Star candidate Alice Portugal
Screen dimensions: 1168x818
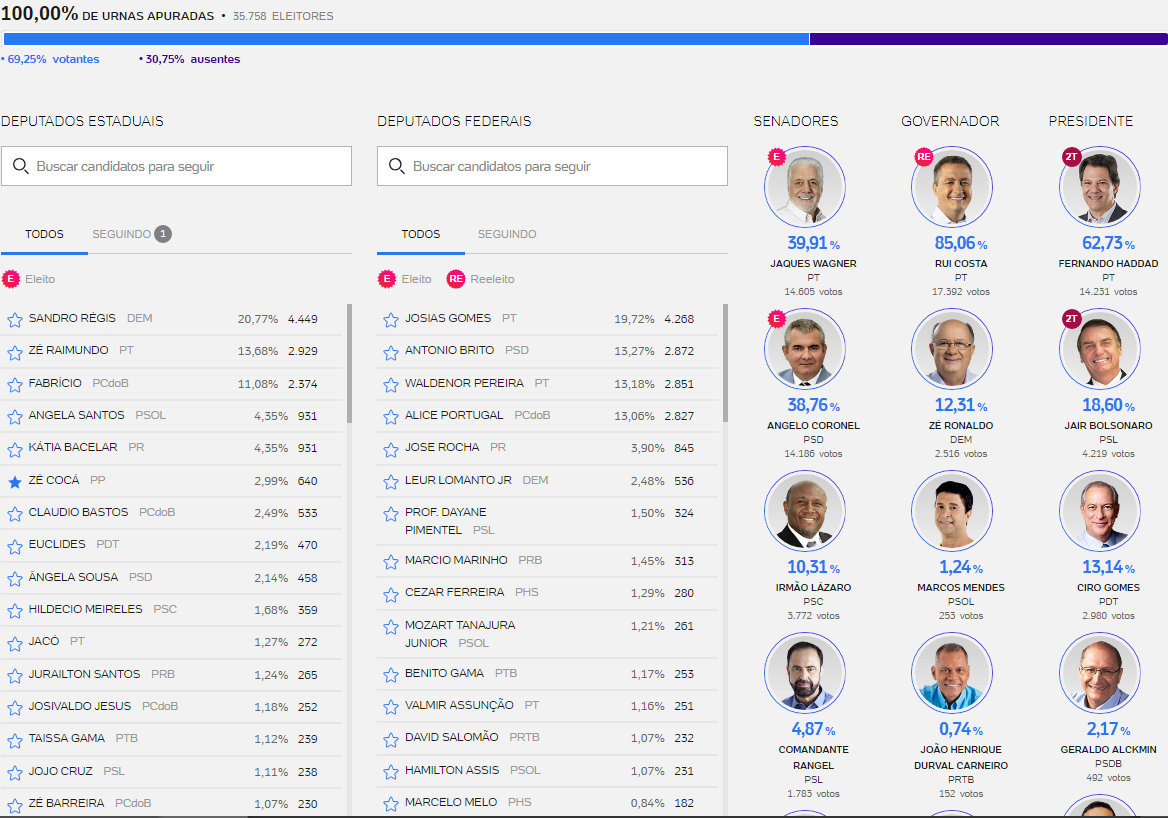(x=391, y=417)
